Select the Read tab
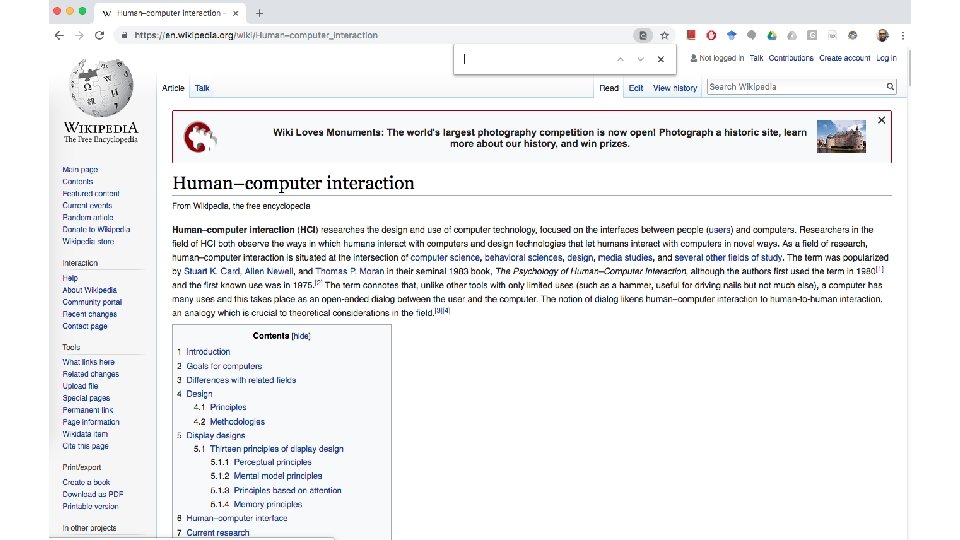This screenshot has height=540, width=960. (x=609, y=88)
